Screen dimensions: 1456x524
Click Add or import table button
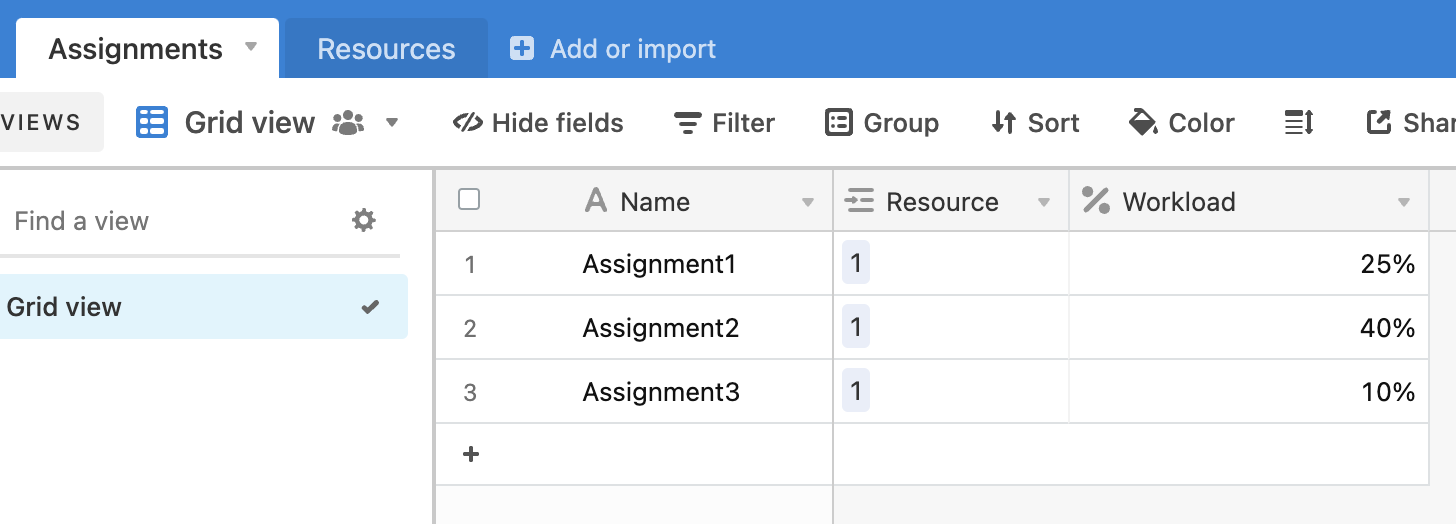[613, 49]
